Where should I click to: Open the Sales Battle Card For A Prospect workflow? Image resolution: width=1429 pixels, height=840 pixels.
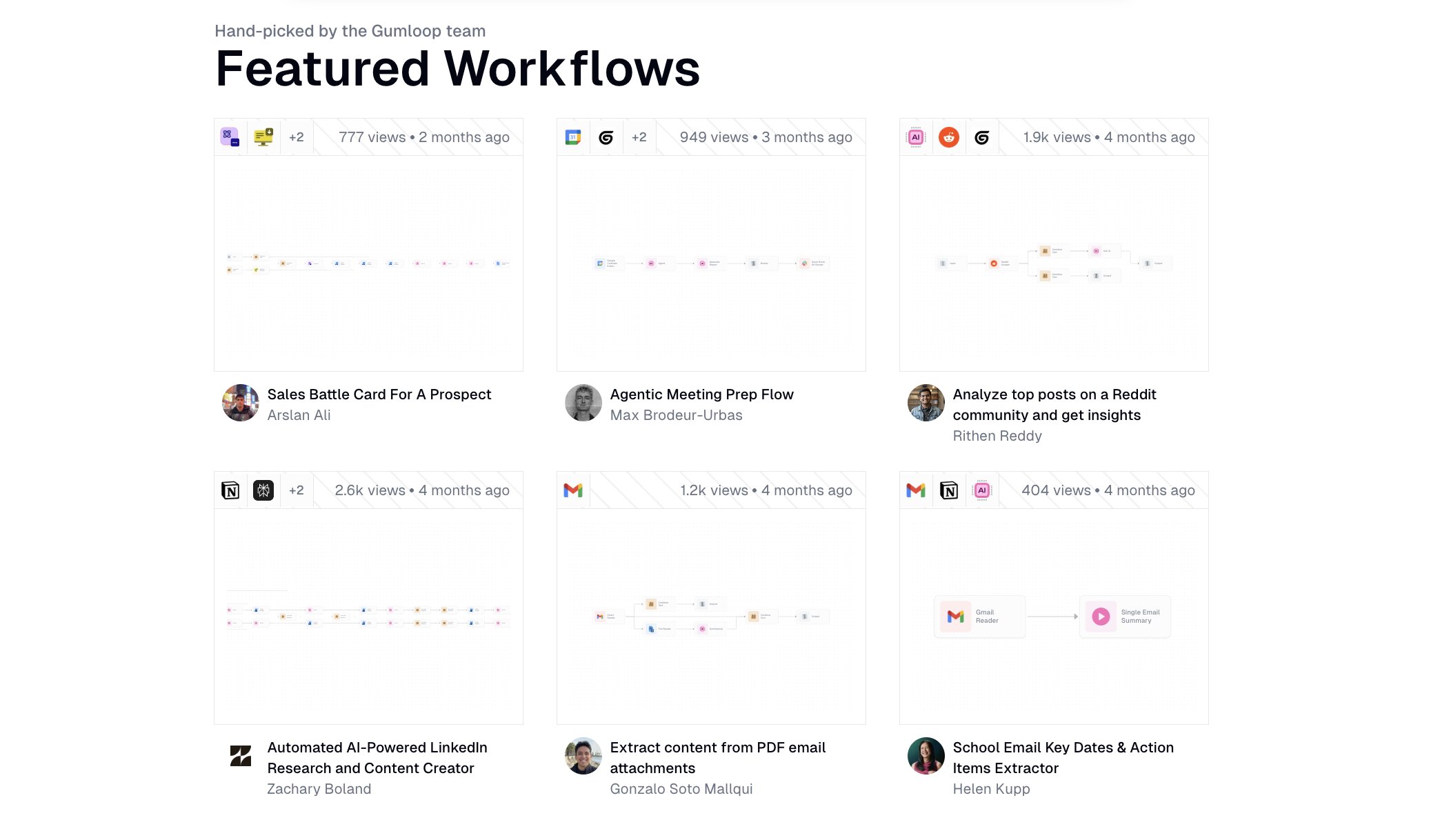pyautogui.click(x=379, y=394)
